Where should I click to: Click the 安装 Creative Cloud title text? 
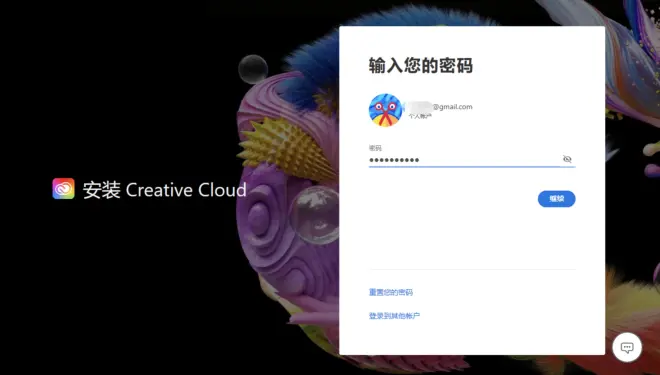coord(165,190)
